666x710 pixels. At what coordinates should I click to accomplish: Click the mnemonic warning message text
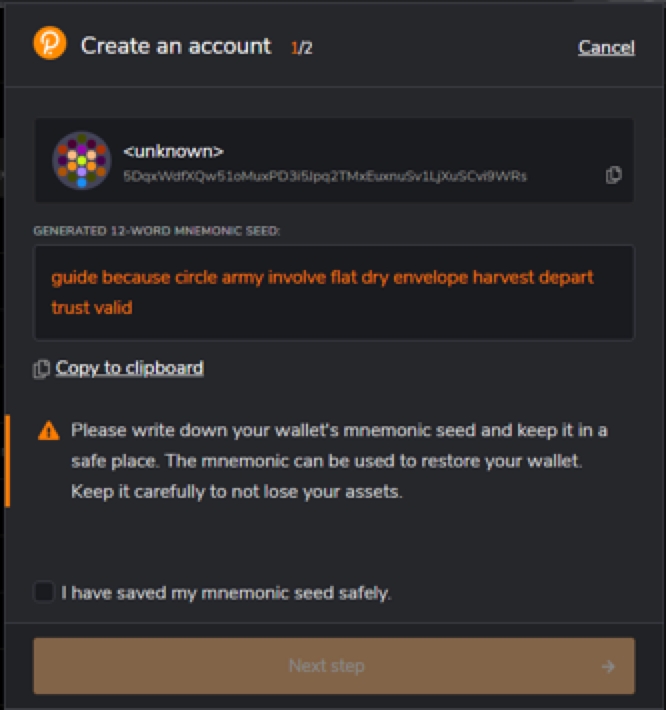click(339, 461)
